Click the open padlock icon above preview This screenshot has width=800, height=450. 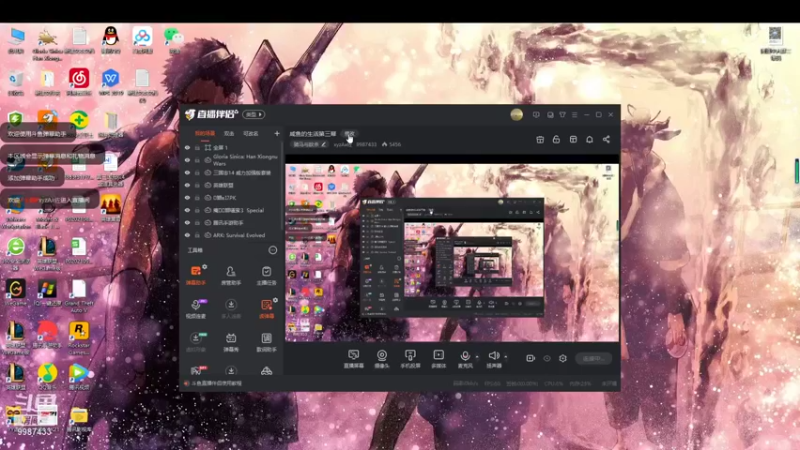click(x=556, y=139)
